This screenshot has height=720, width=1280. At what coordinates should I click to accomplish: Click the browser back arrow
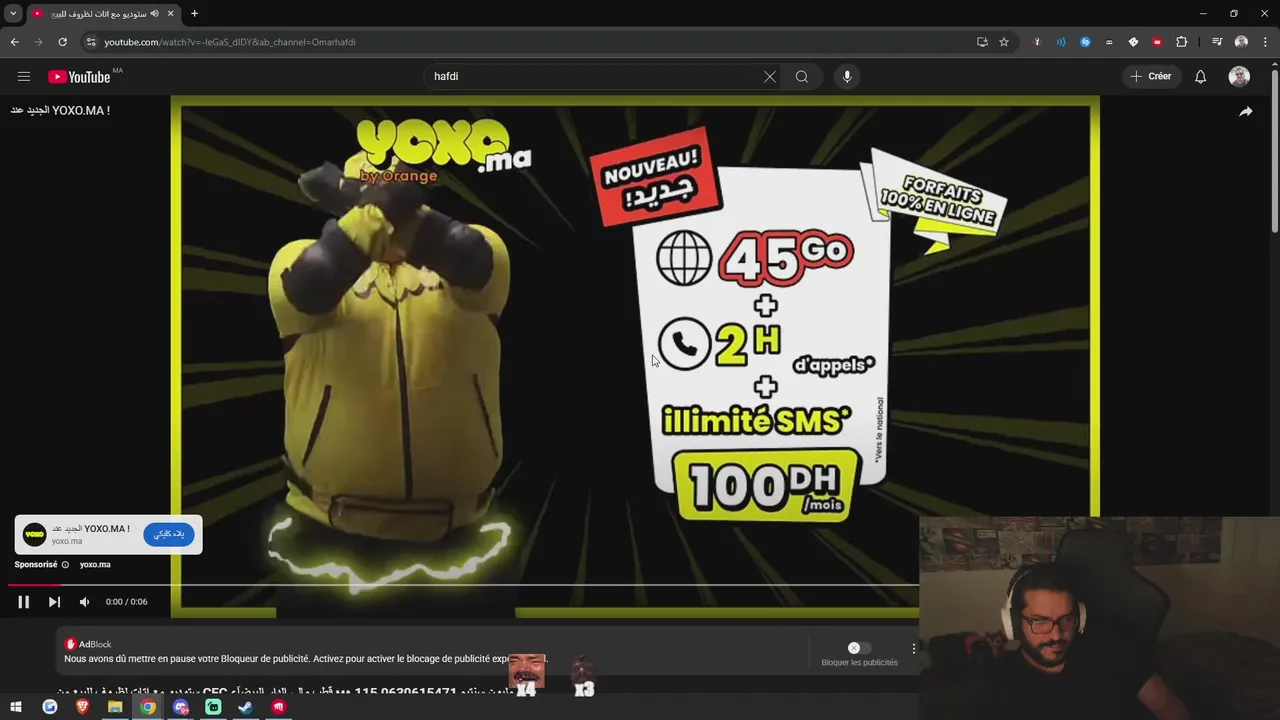[14, 42]
